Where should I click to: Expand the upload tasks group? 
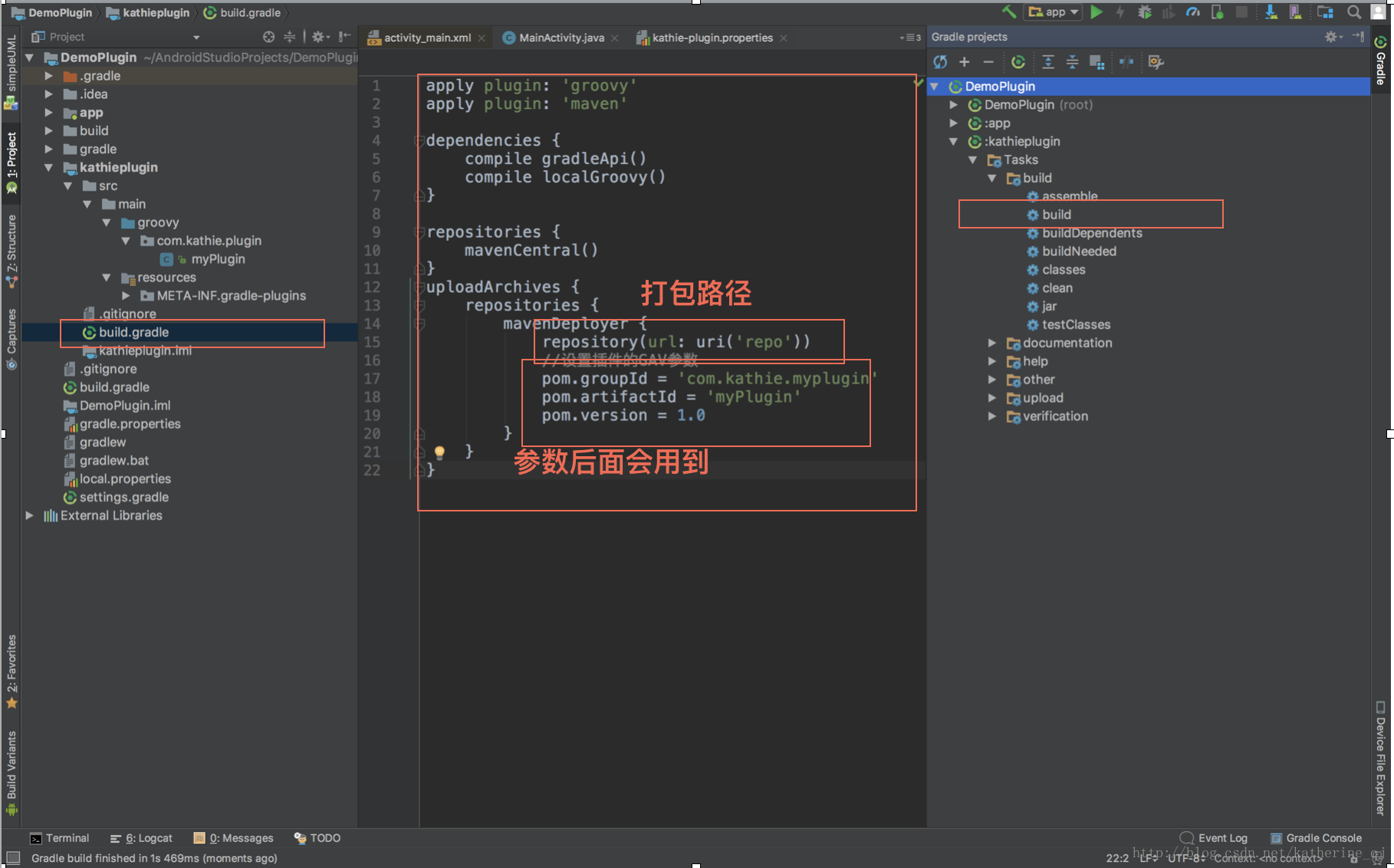pyautogui.click(x=992, y=398)
